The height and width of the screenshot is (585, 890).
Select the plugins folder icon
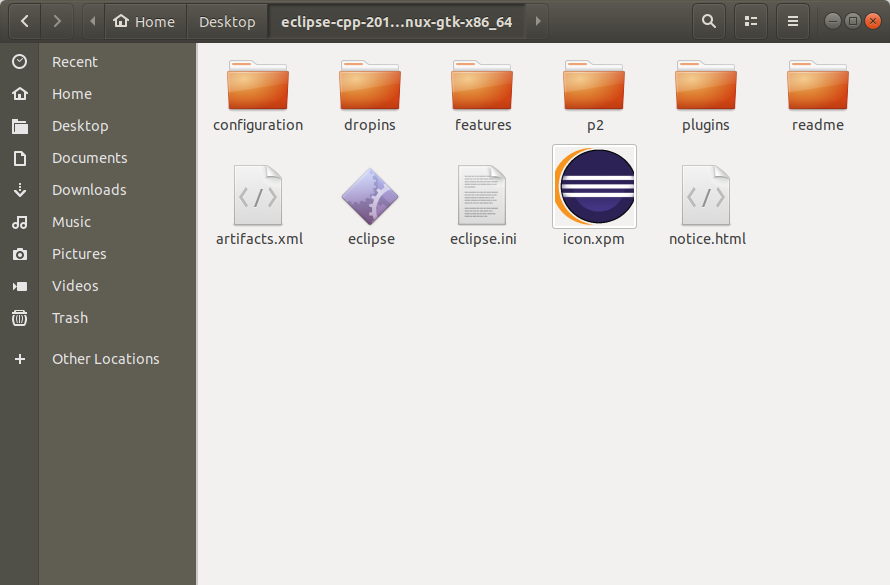(x=706, y=85)
